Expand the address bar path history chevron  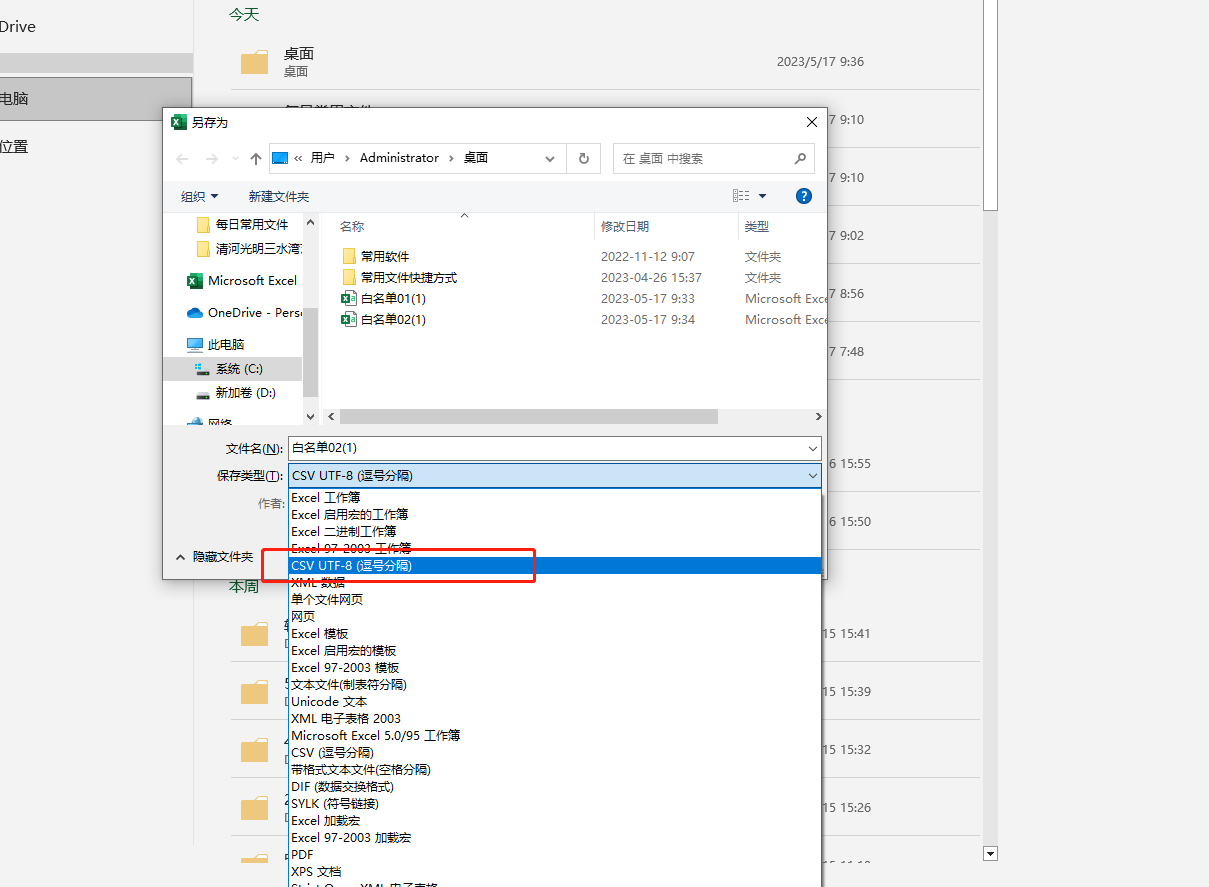pyautogui.click(x=550, y=158)
